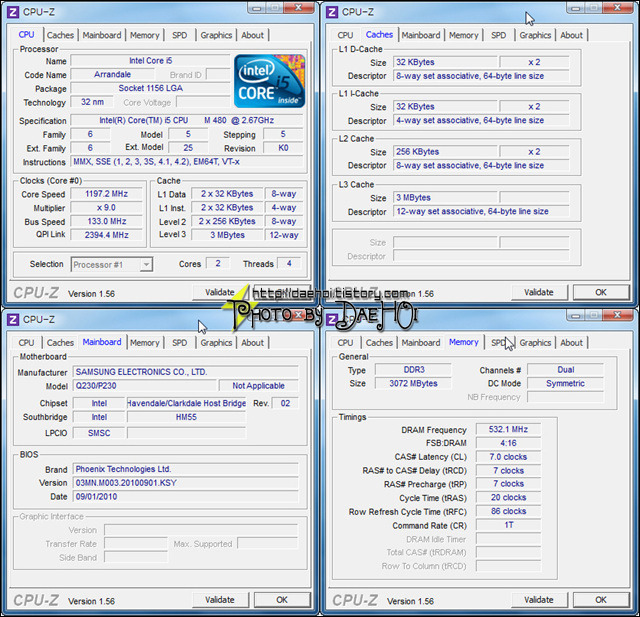Image resolution: width=640 pixels, height=617 pixels.
Task: Select the Memory tab in the Motherboard window
Action: click(144, 343)
